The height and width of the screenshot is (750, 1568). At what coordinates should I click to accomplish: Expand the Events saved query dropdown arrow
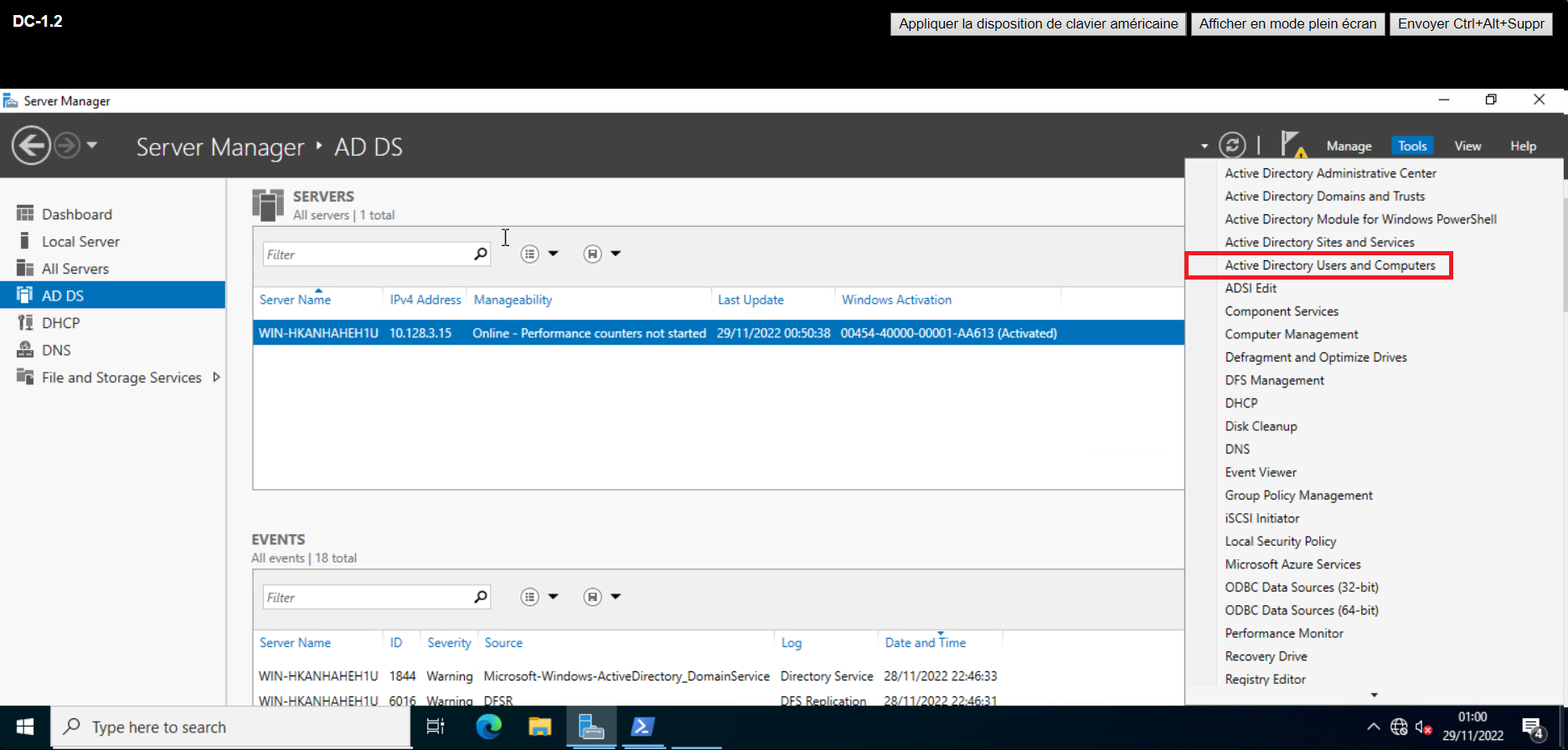coord(616,597)
